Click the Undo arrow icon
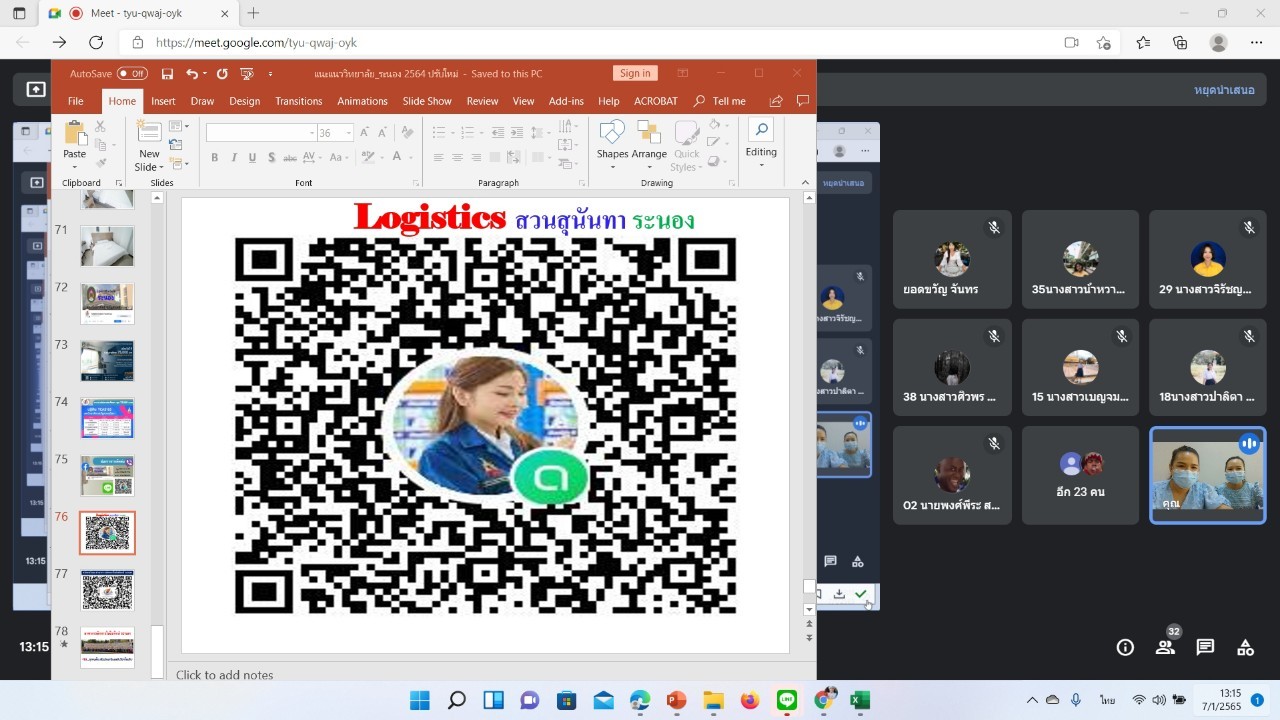 [x=192, y=74]
